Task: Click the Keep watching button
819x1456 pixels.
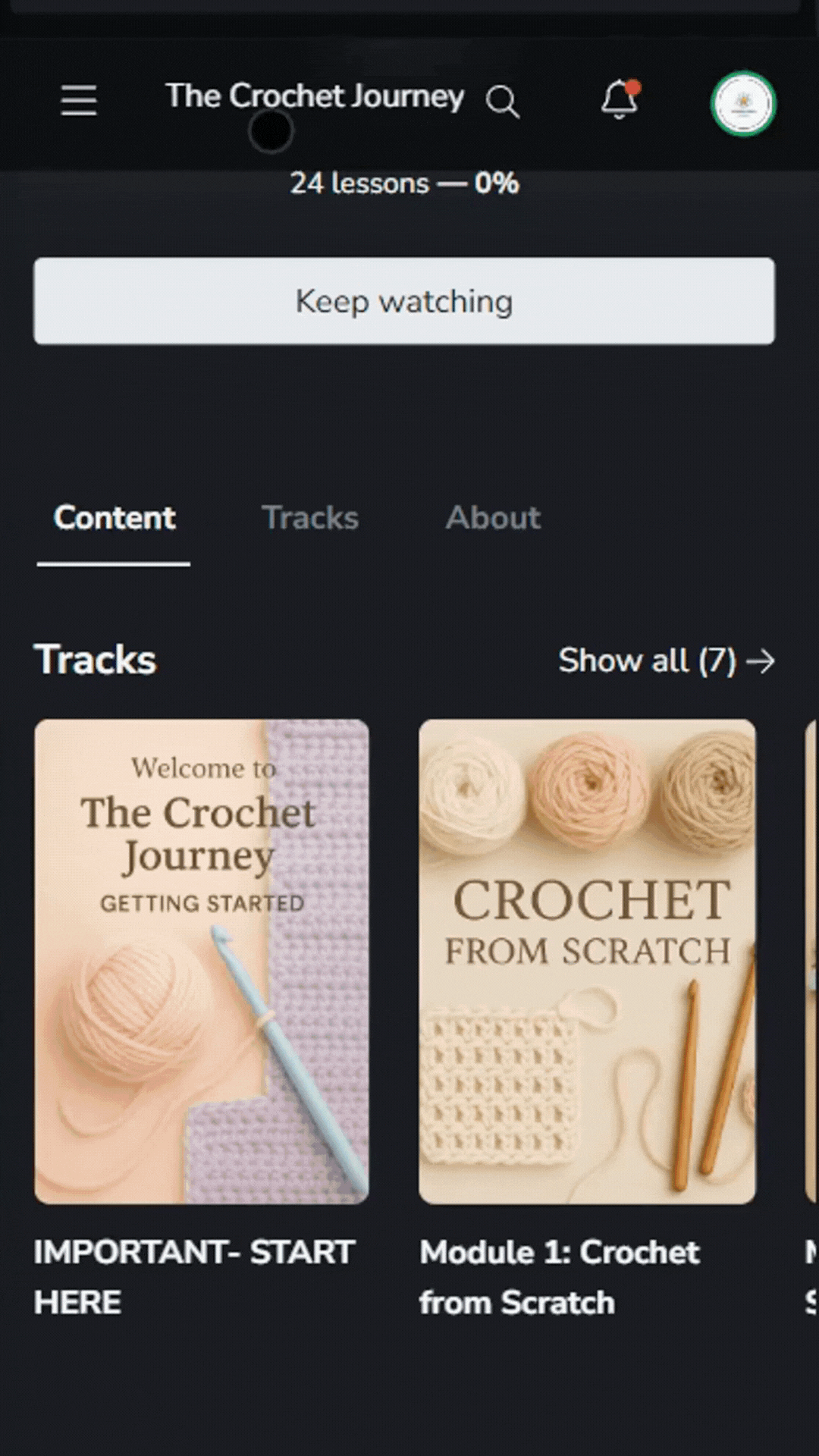Action: point(404,301)
